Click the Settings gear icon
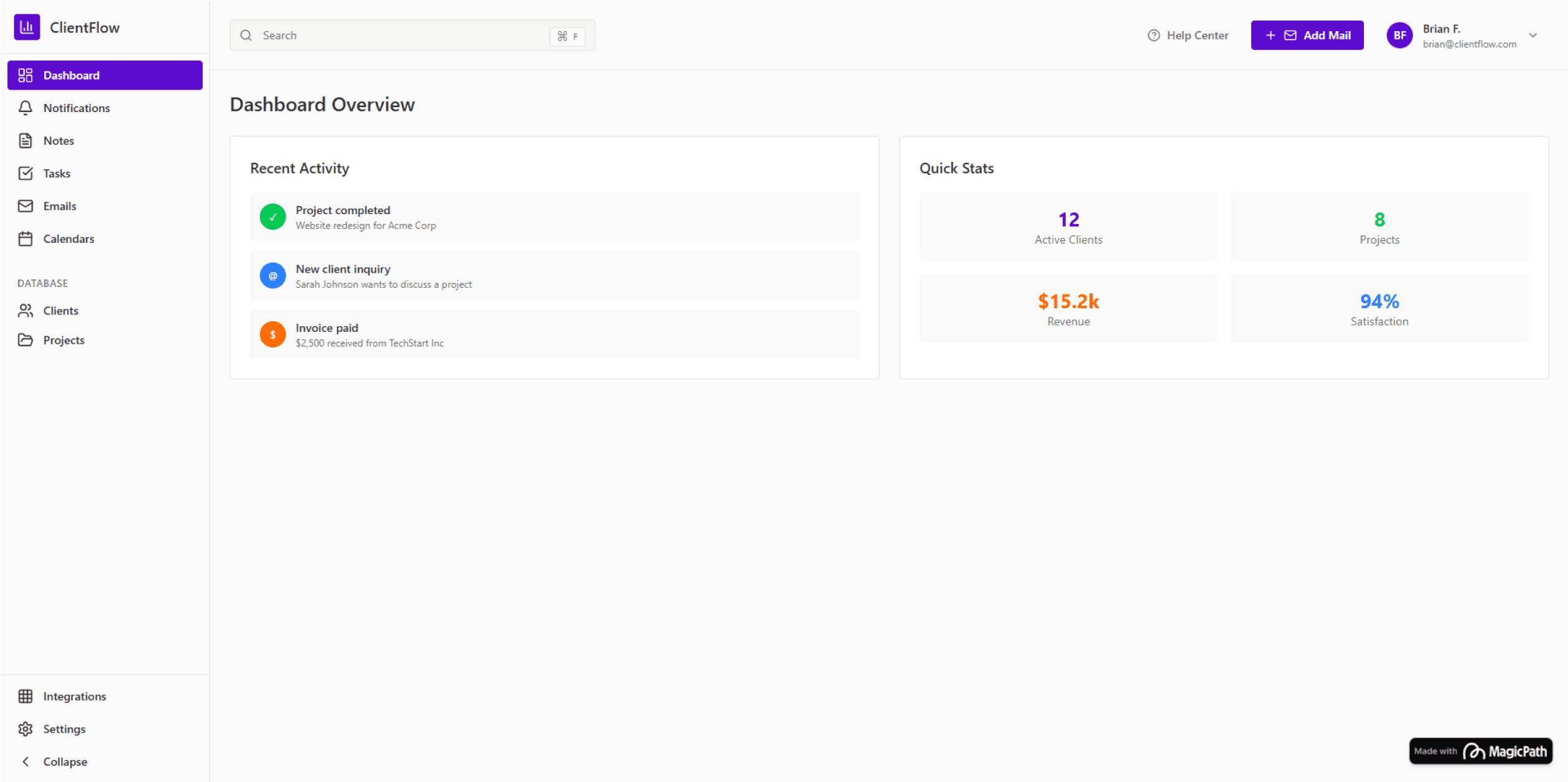Screen dimensions: 1568x782 click(26, 729)
